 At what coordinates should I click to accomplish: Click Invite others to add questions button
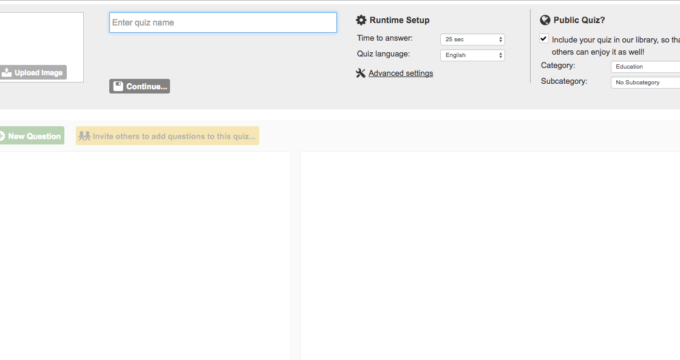pyautogui.click(x=167, y=136)
